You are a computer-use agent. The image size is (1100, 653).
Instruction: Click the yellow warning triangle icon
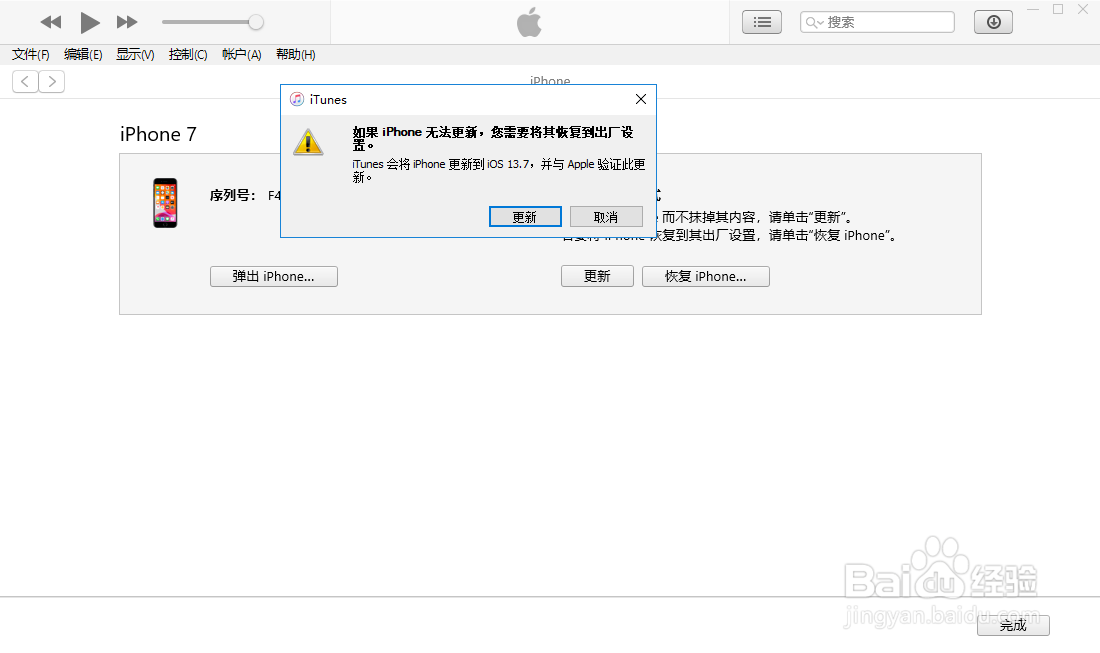click(308, 142)
